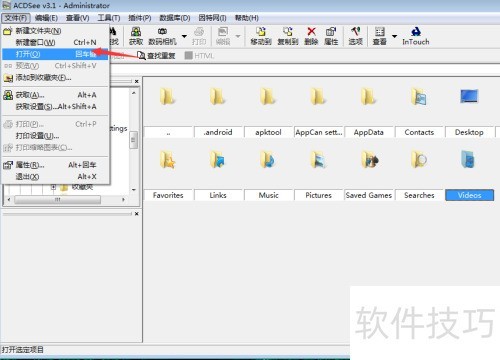Click the Music folder name label
500x360 pixels.
pyautogui.click(x=268, y=195)
